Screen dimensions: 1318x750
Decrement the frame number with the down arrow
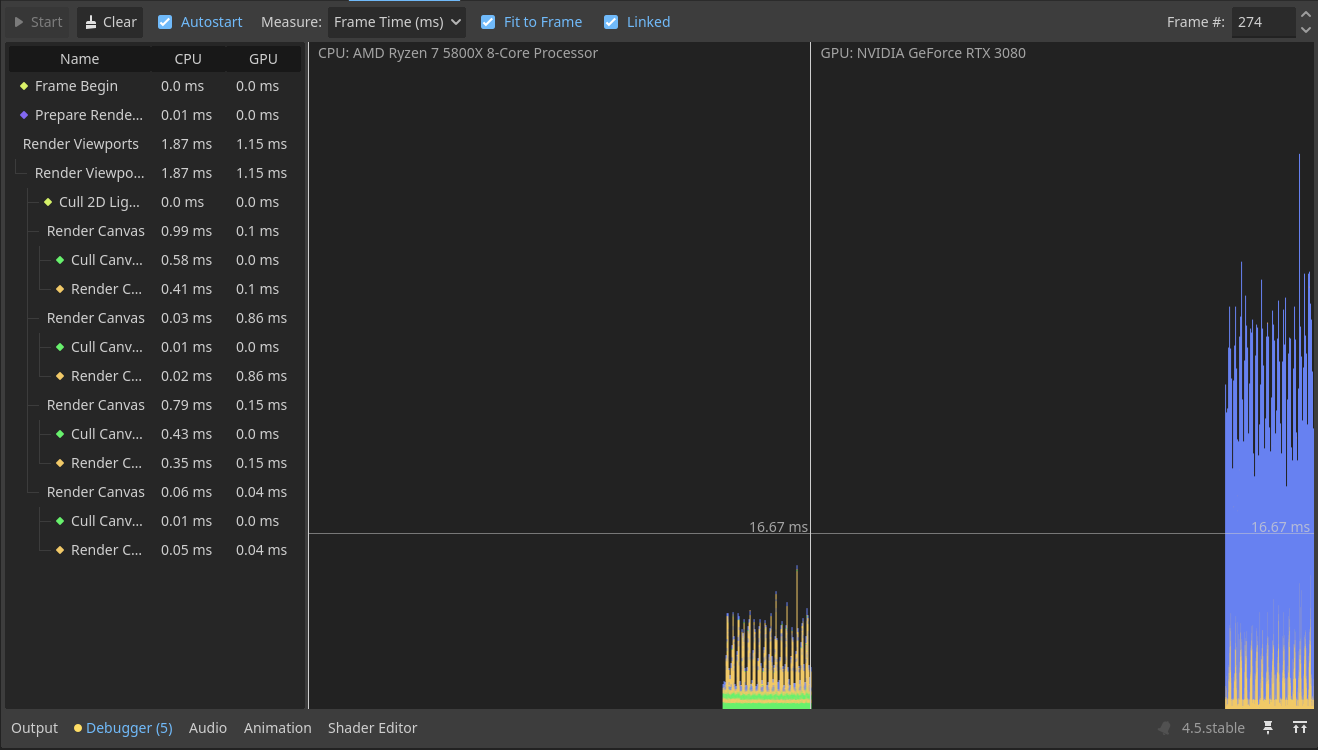coord(1305,30)
